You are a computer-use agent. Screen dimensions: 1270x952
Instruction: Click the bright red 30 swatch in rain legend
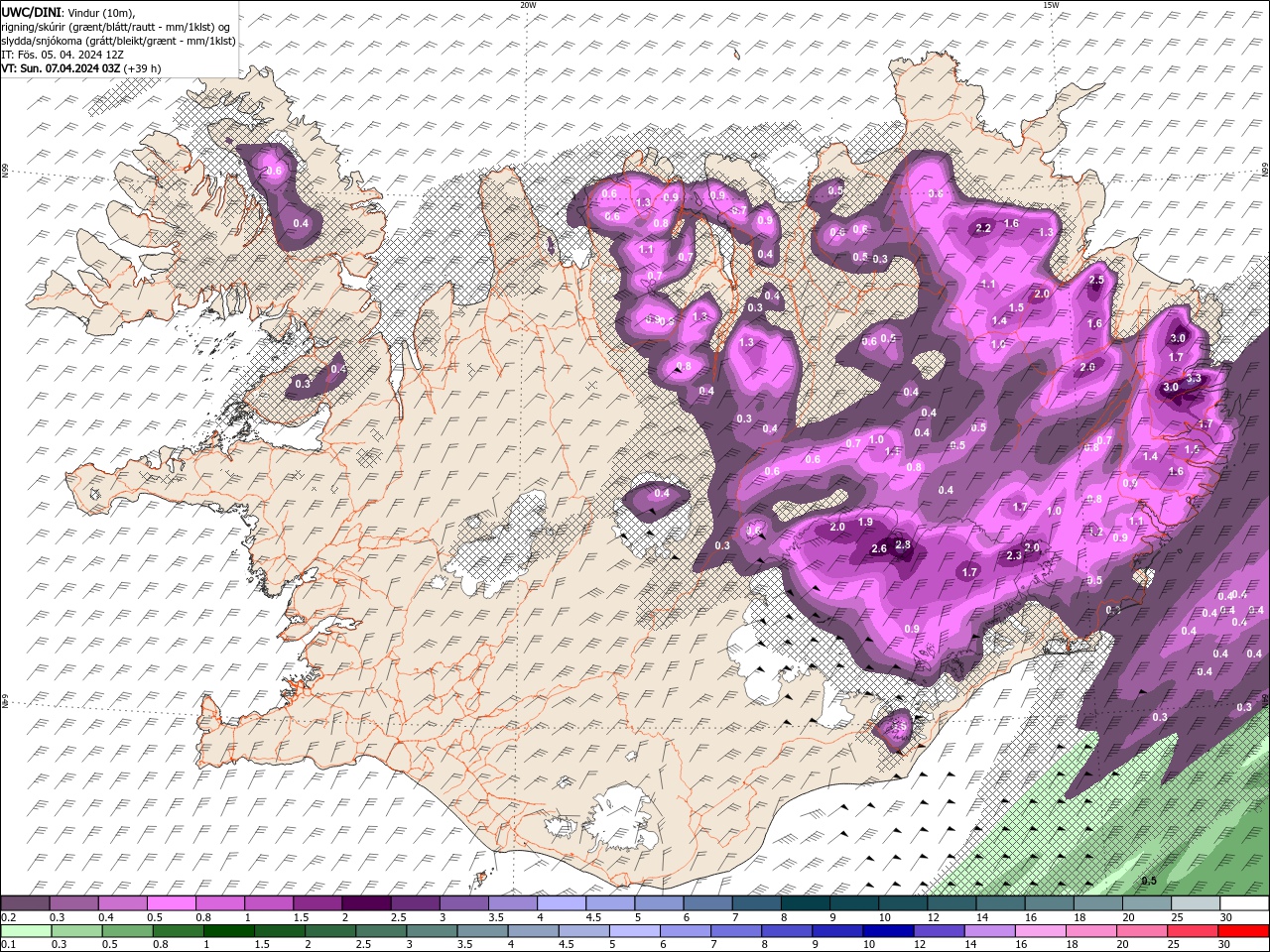click(1241, 931)
